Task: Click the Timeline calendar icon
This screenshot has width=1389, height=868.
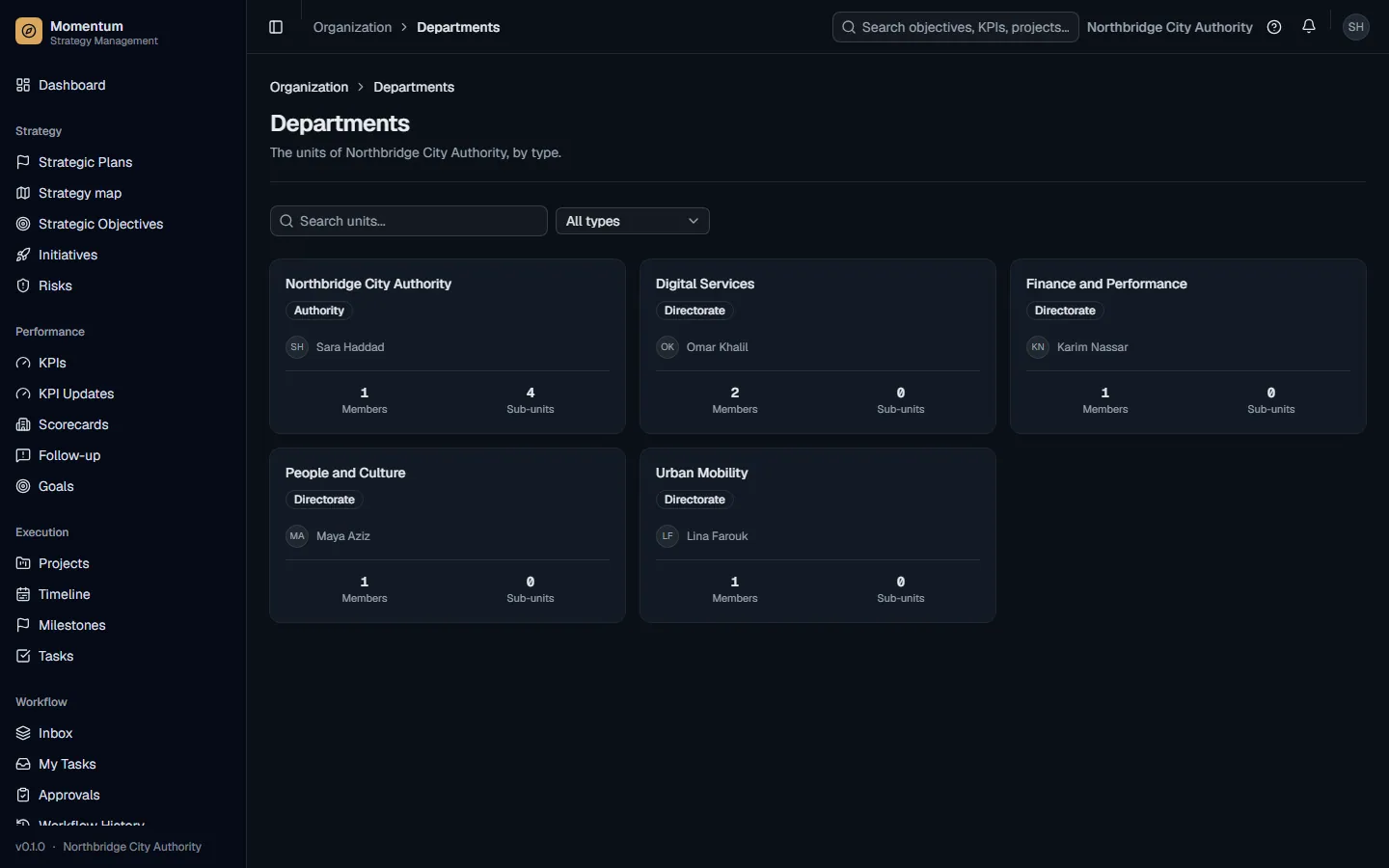Action: click(x=23, y=594)
